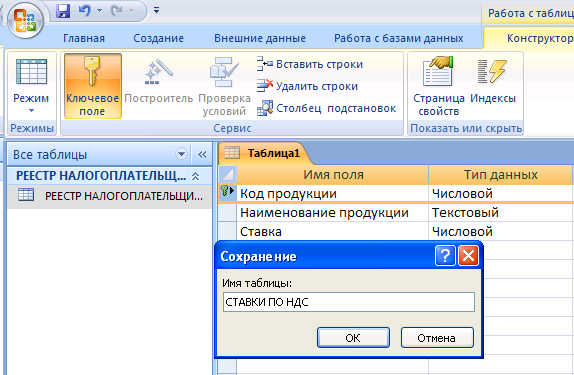574x375 pixels.
Task: Close the Сохранение dialog
Action: 469,256
